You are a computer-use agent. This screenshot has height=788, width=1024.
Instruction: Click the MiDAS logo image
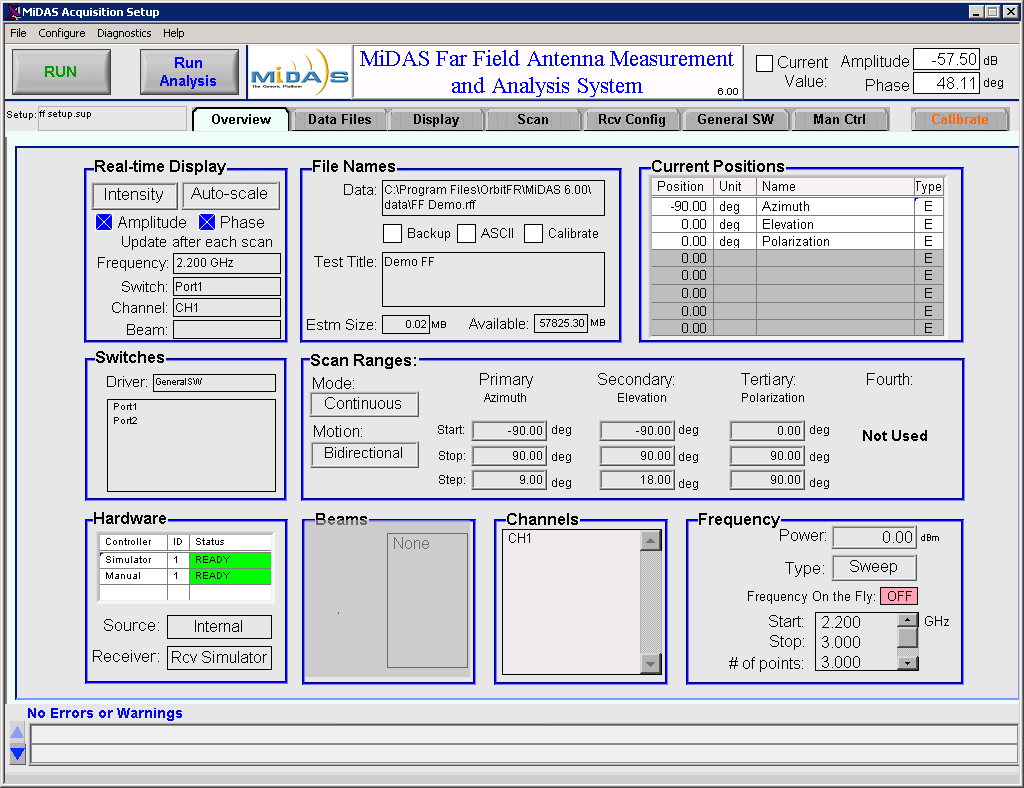(300, 72)
